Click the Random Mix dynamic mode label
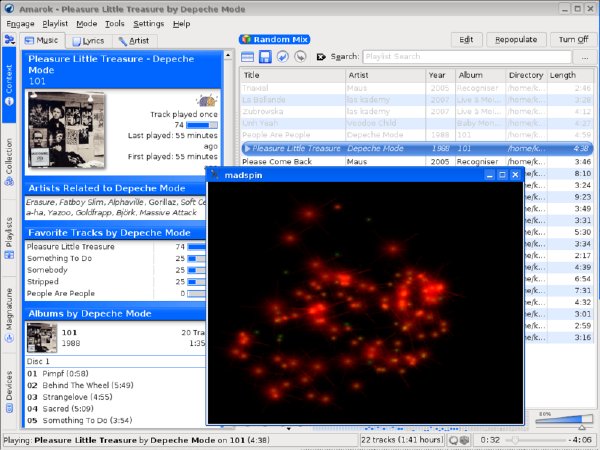The height and width of the screenshot is (450, 600). coord(274,39)
